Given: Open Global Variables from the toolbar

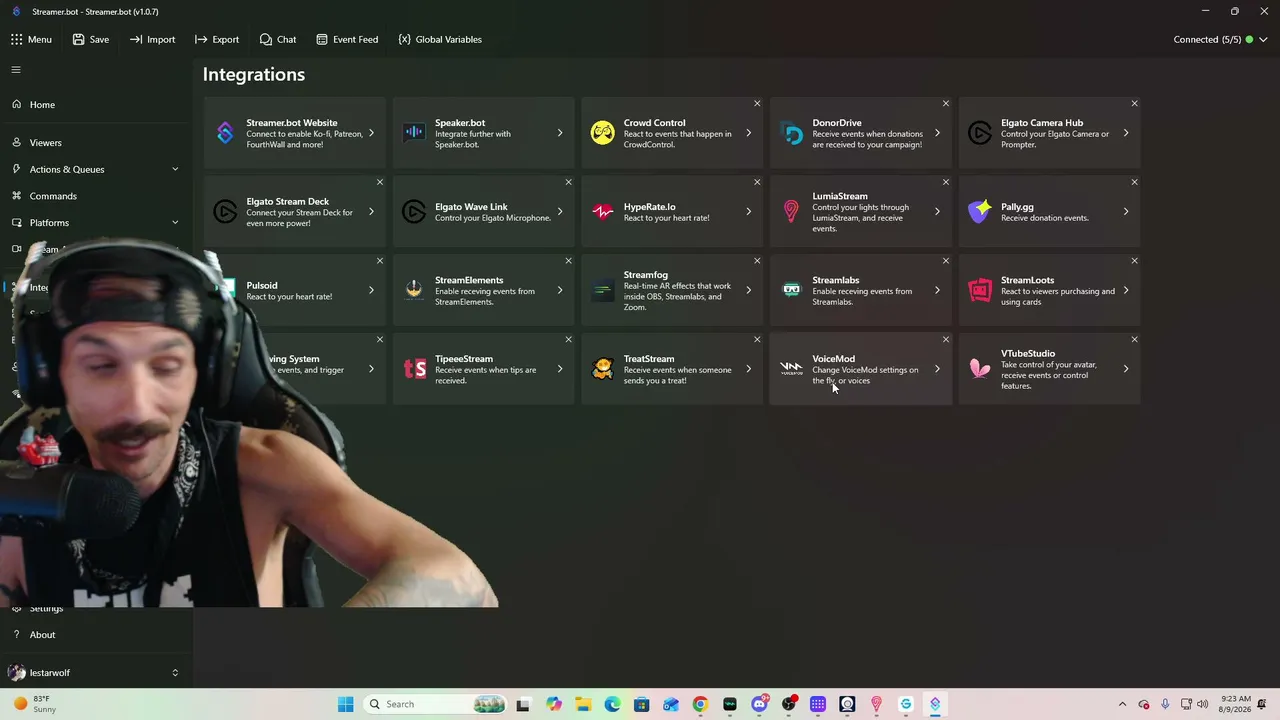Looking at the screenshot, I should (x=440, y=39).
